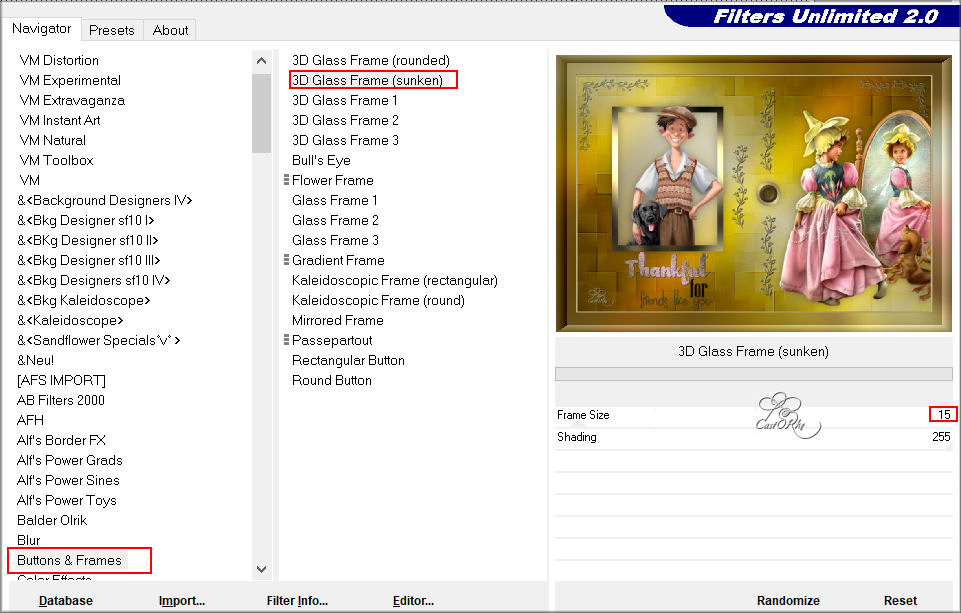Select the AFH category
Viewport: 961px width, 613px height.
31,421
